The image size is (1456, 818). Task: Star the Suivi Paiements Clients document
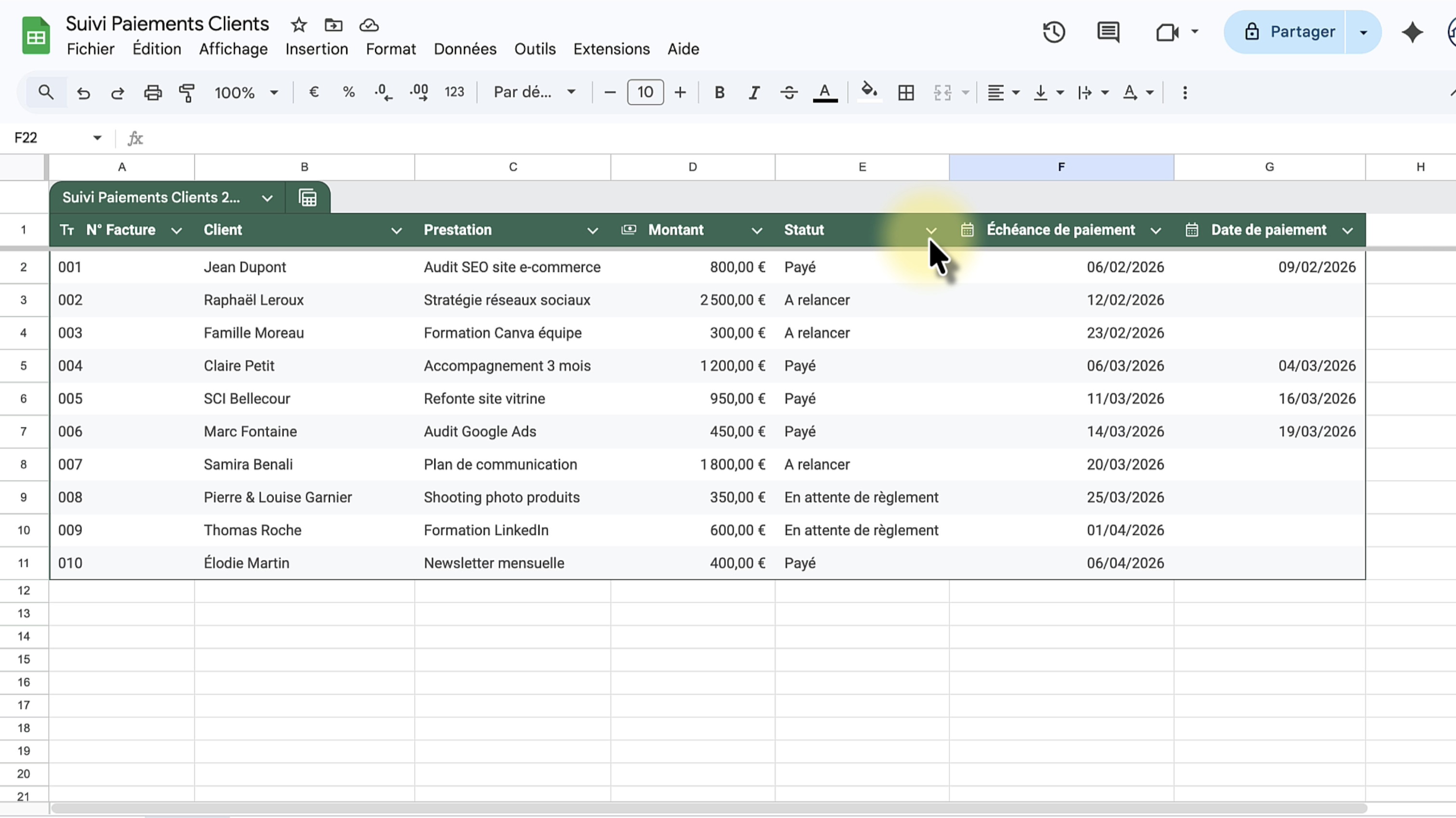click(x=298, y=26)
